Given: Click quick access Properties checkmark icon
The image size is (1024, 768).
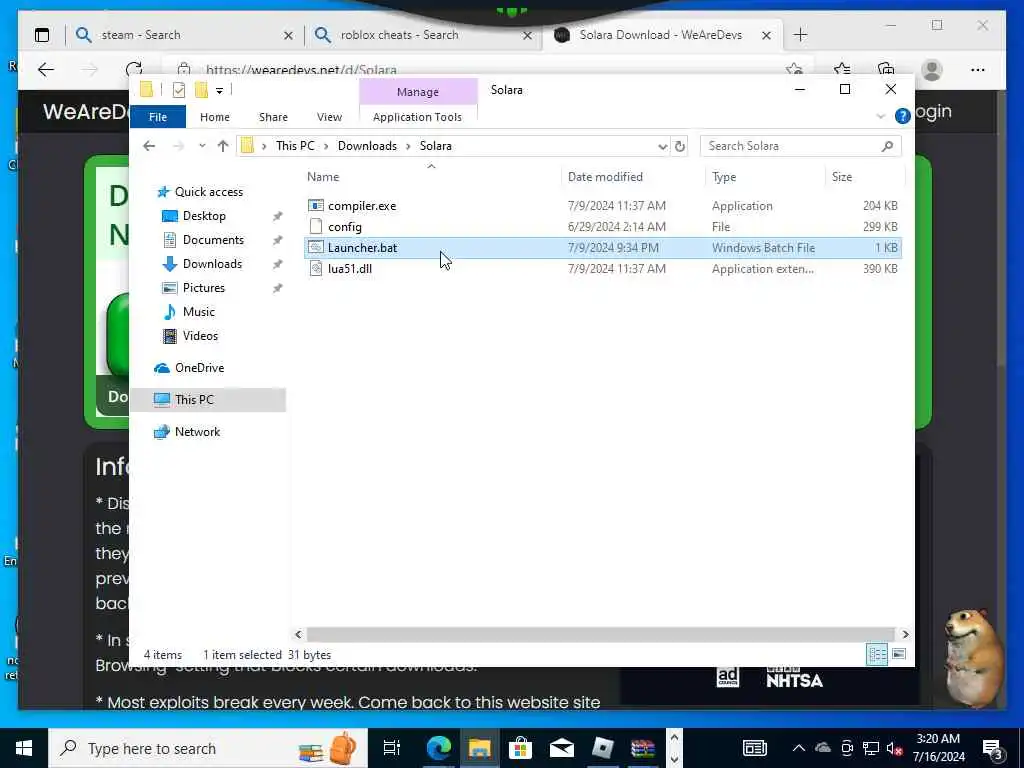Looking at the screenshot, I should click(178, 90).
